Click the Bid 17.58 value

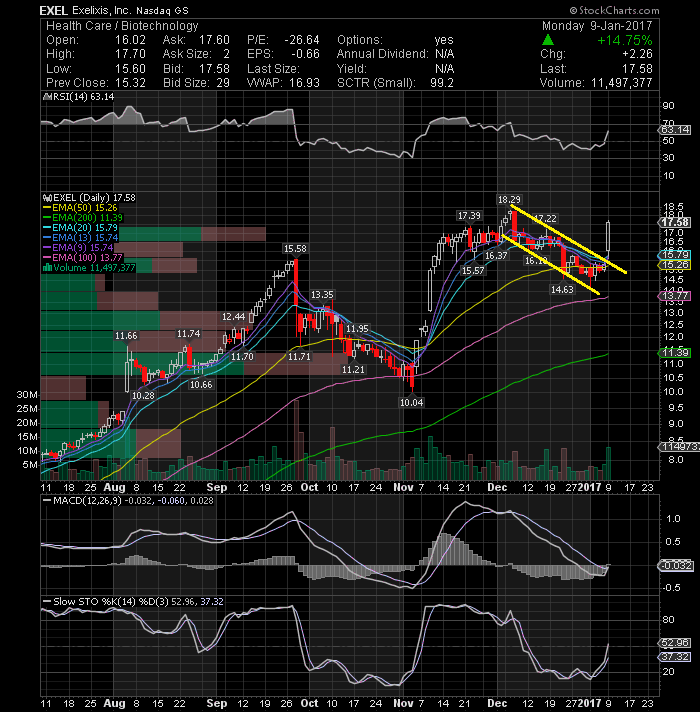tap(214, 69)
